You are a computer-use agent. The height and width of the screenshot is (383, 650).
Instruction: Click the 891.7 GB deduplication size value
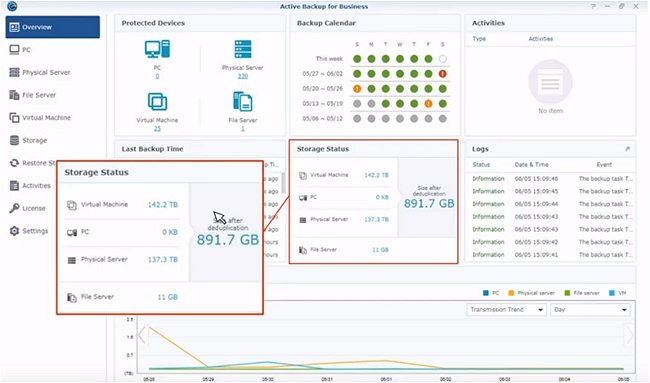click(x=429, y=204)
